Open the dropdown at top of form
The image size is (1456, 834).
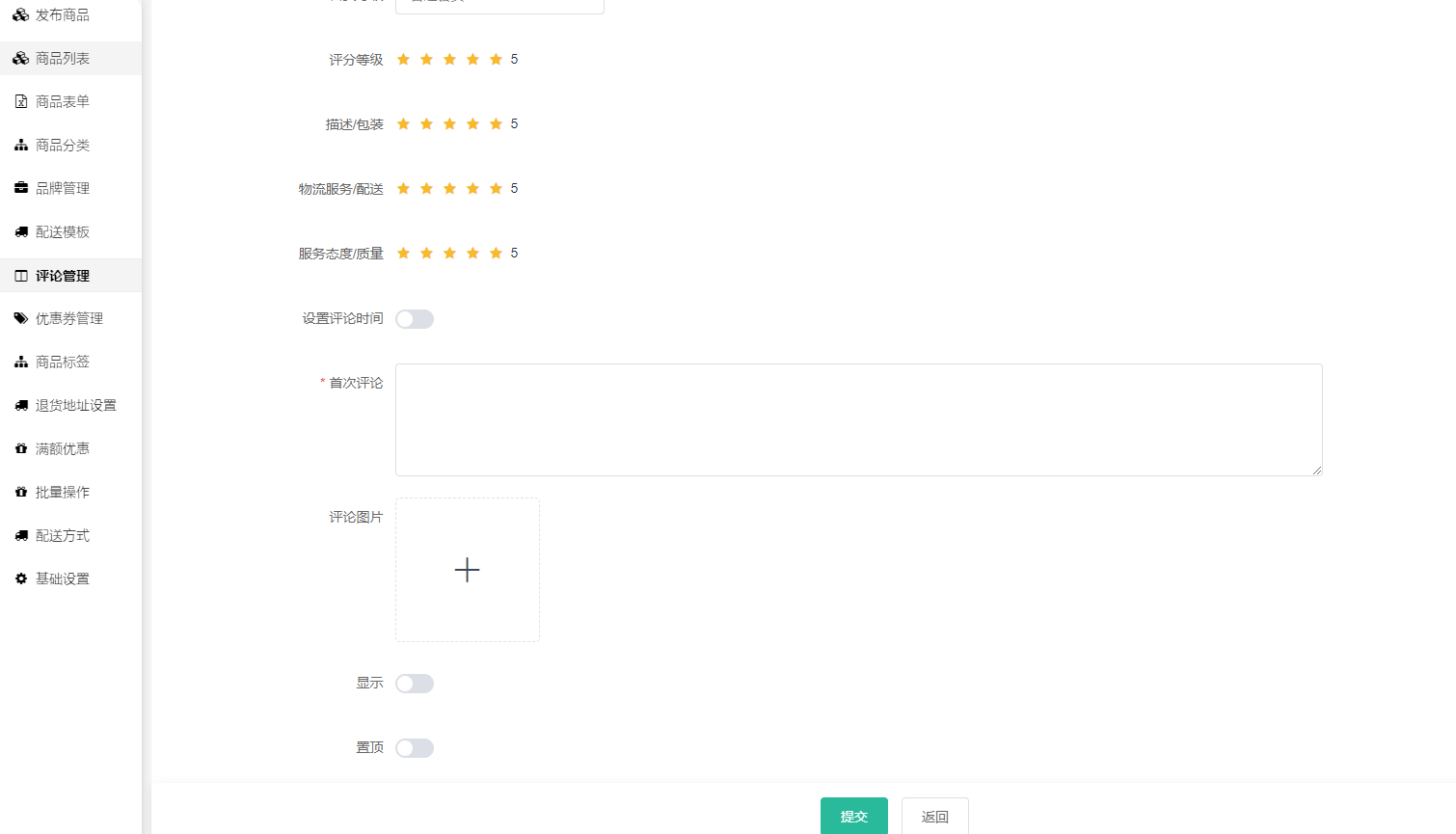pyautogui.click(x=499, y=5)
